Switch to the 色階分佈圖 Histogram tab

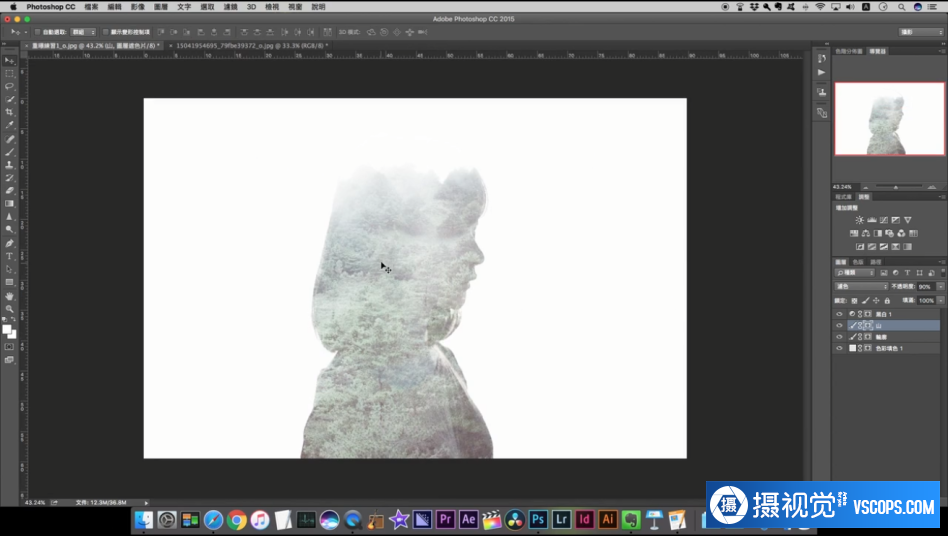(x=849, y=51)
